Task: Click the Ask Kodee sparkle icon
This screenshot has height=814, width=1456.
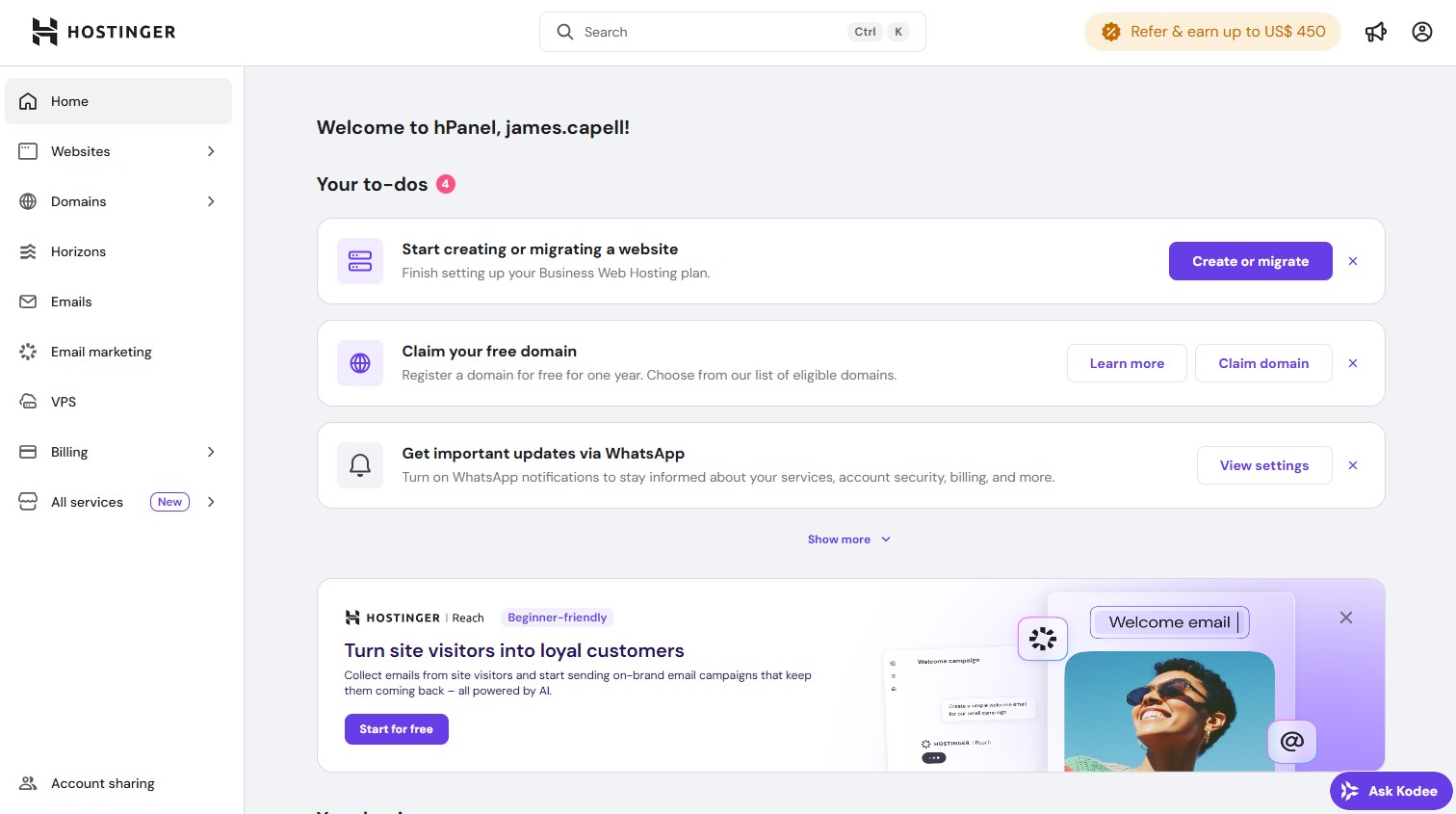Action: point(1350,791)
